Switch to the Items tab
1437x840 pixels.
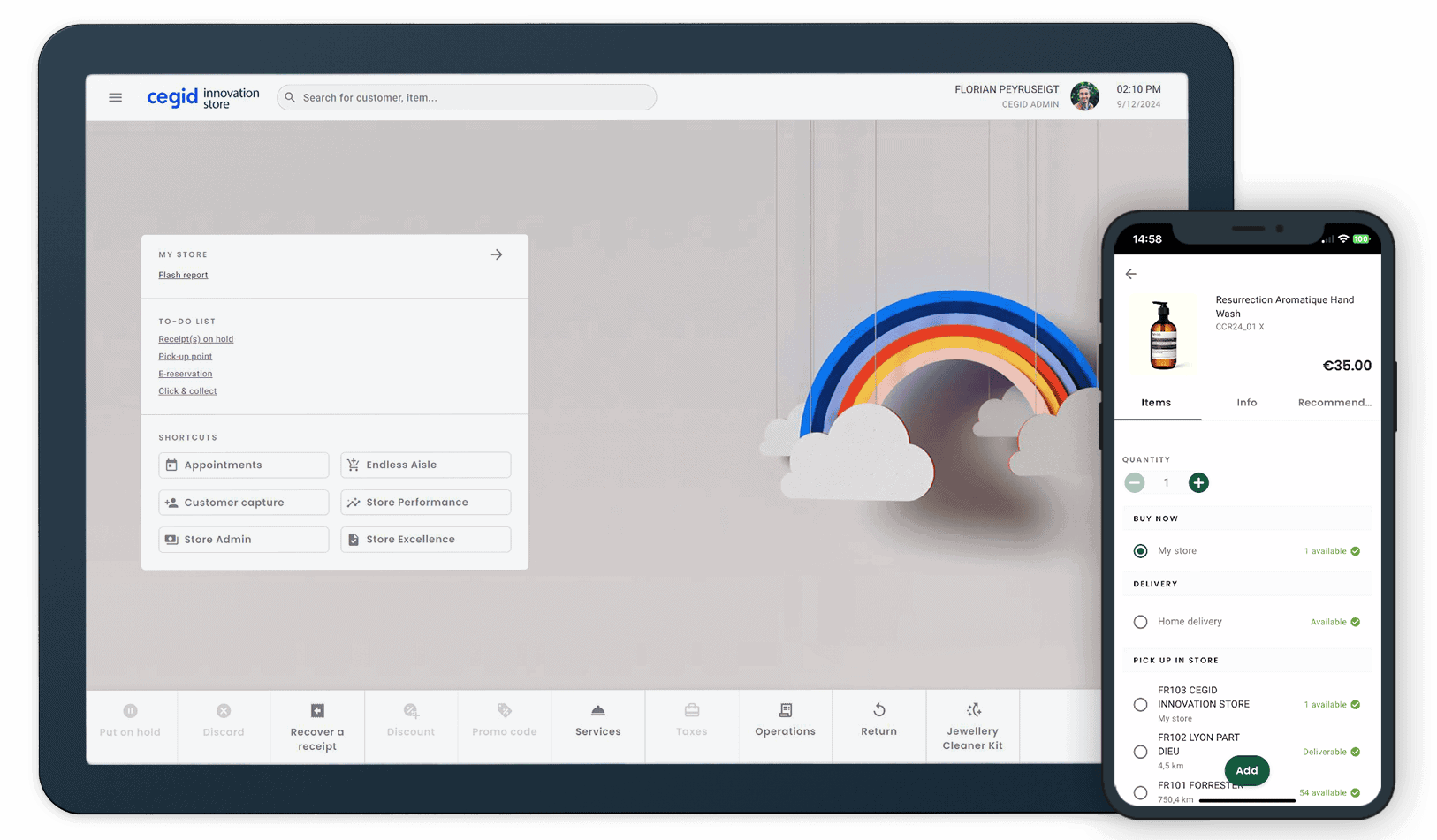[x=1156, y=402]
